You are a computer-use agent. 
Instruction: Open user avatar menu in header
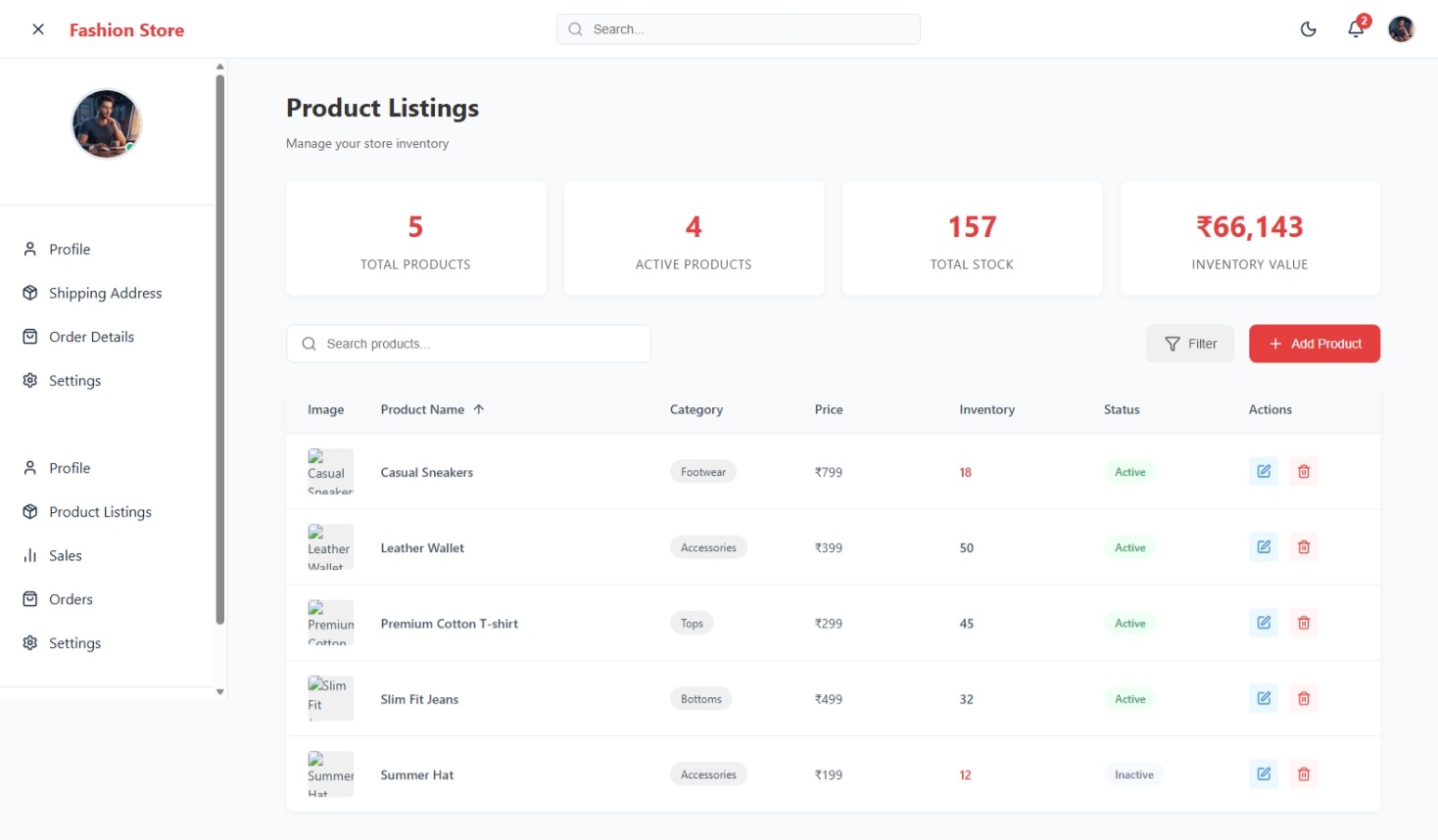click(1401, 29)
